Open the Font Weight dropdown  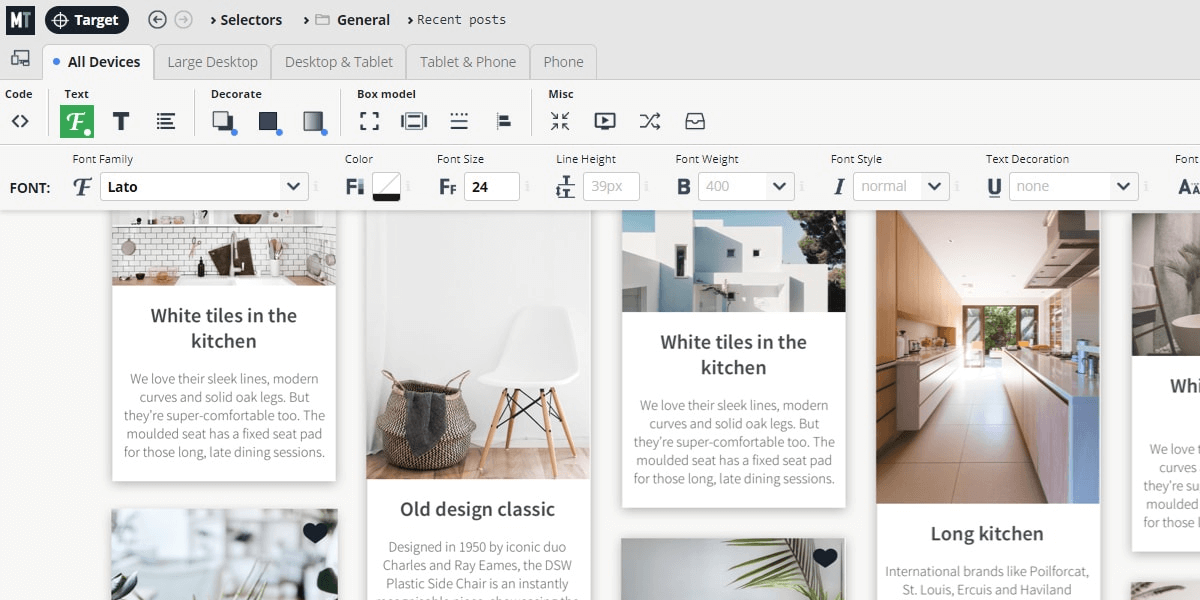(745, 186)
